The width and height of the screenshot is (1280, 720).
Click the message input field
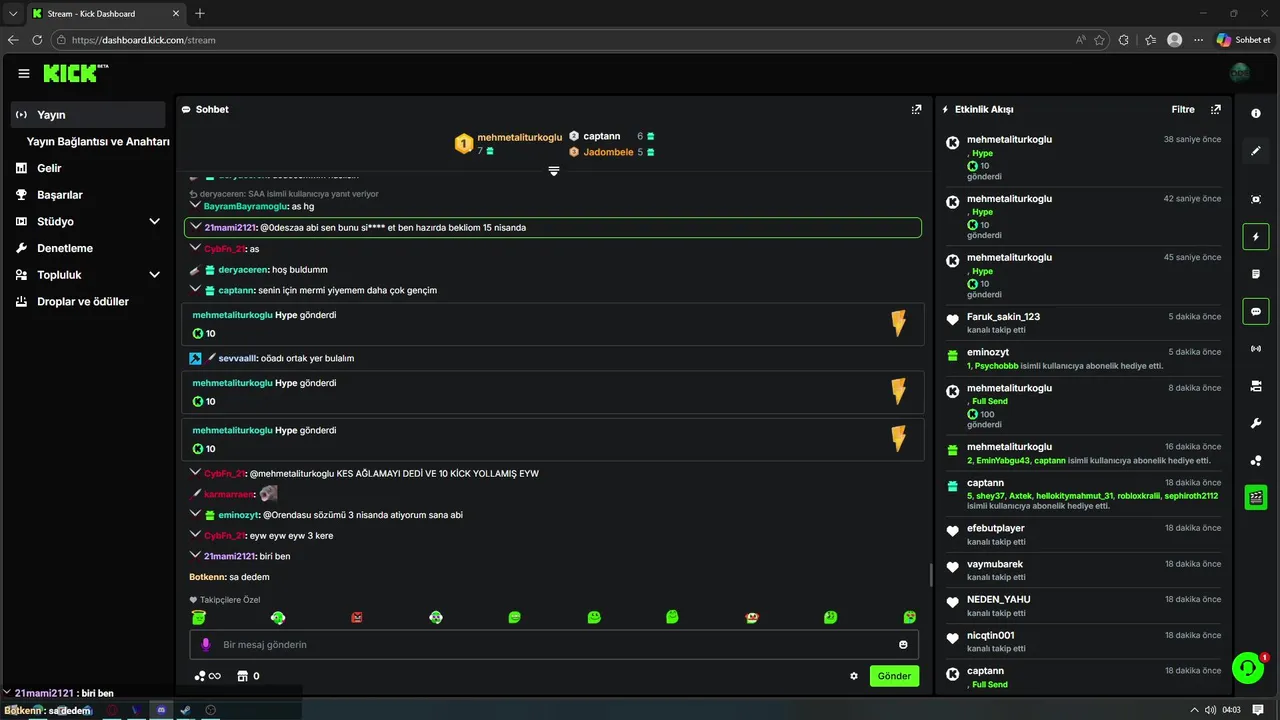coord(554,645)
